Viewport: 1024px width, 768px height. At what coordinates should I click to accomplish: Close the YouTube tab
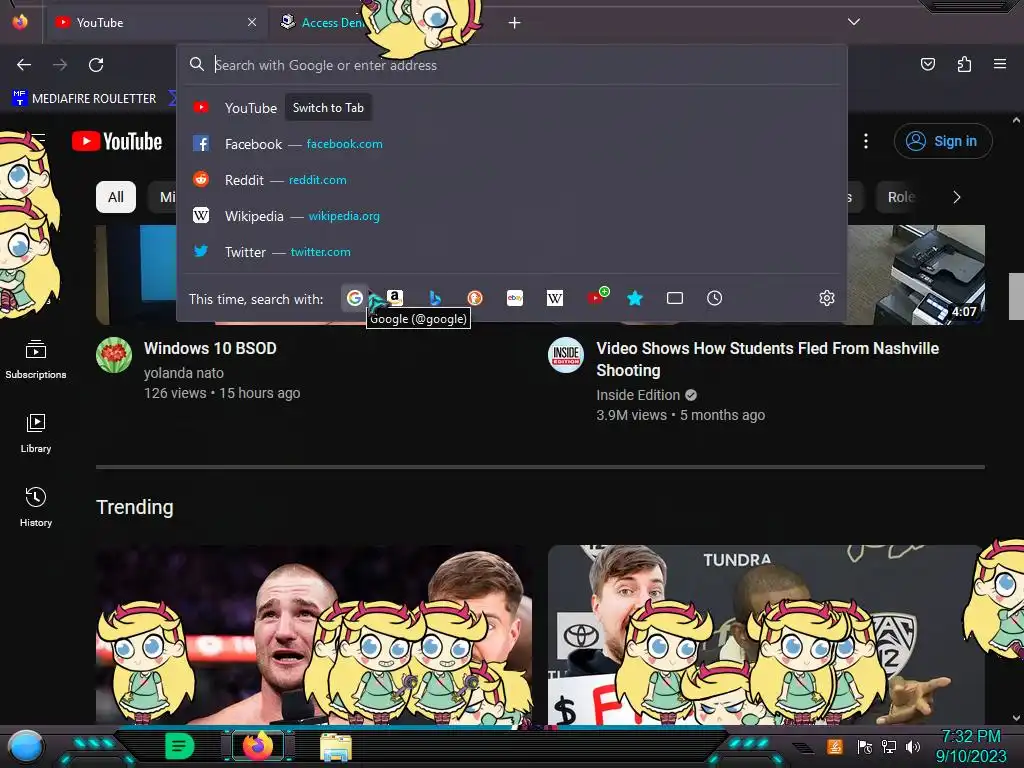pos(252,22)
